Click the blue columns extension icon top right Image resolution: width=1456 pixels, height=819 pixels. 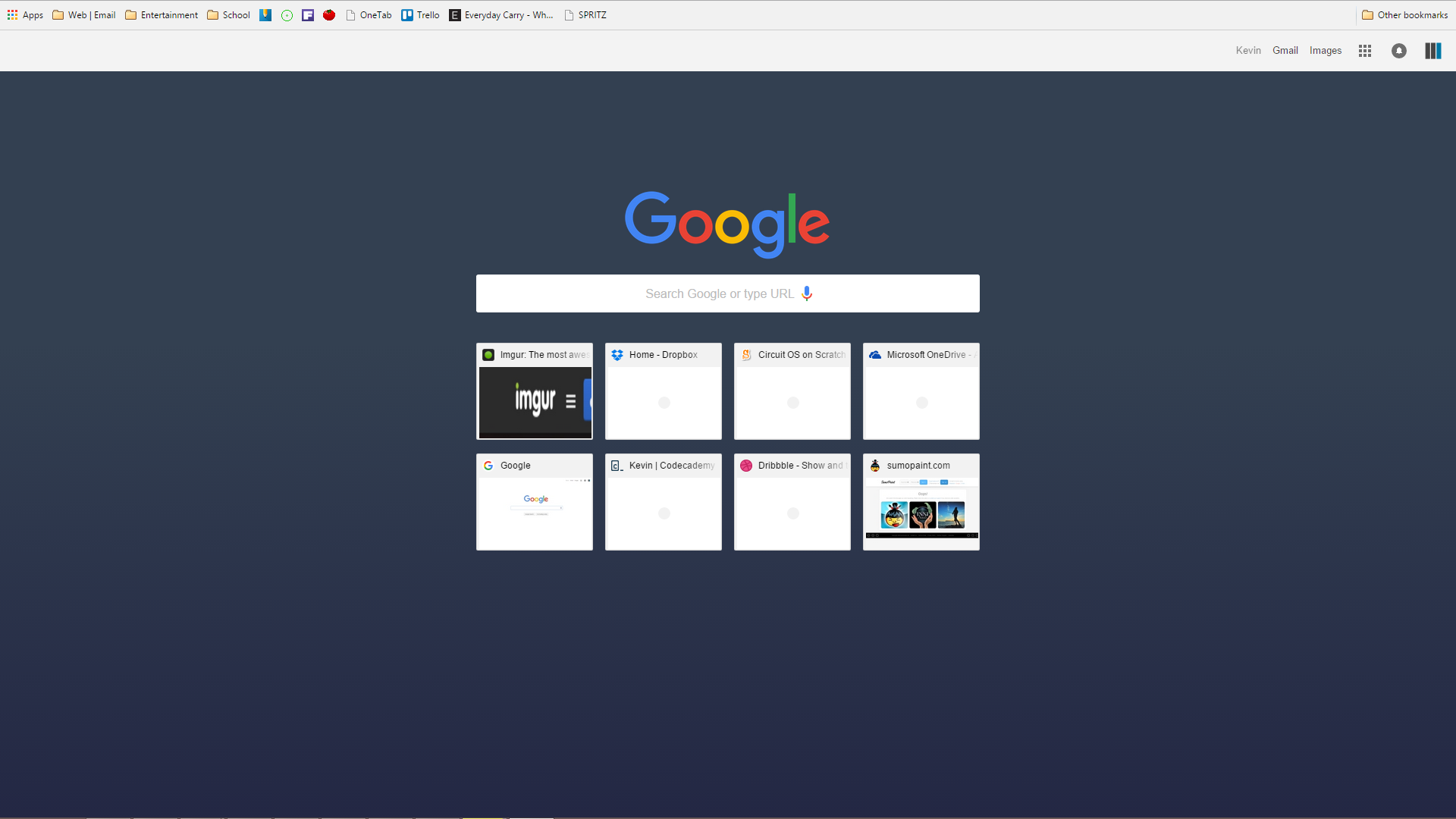1432,50
